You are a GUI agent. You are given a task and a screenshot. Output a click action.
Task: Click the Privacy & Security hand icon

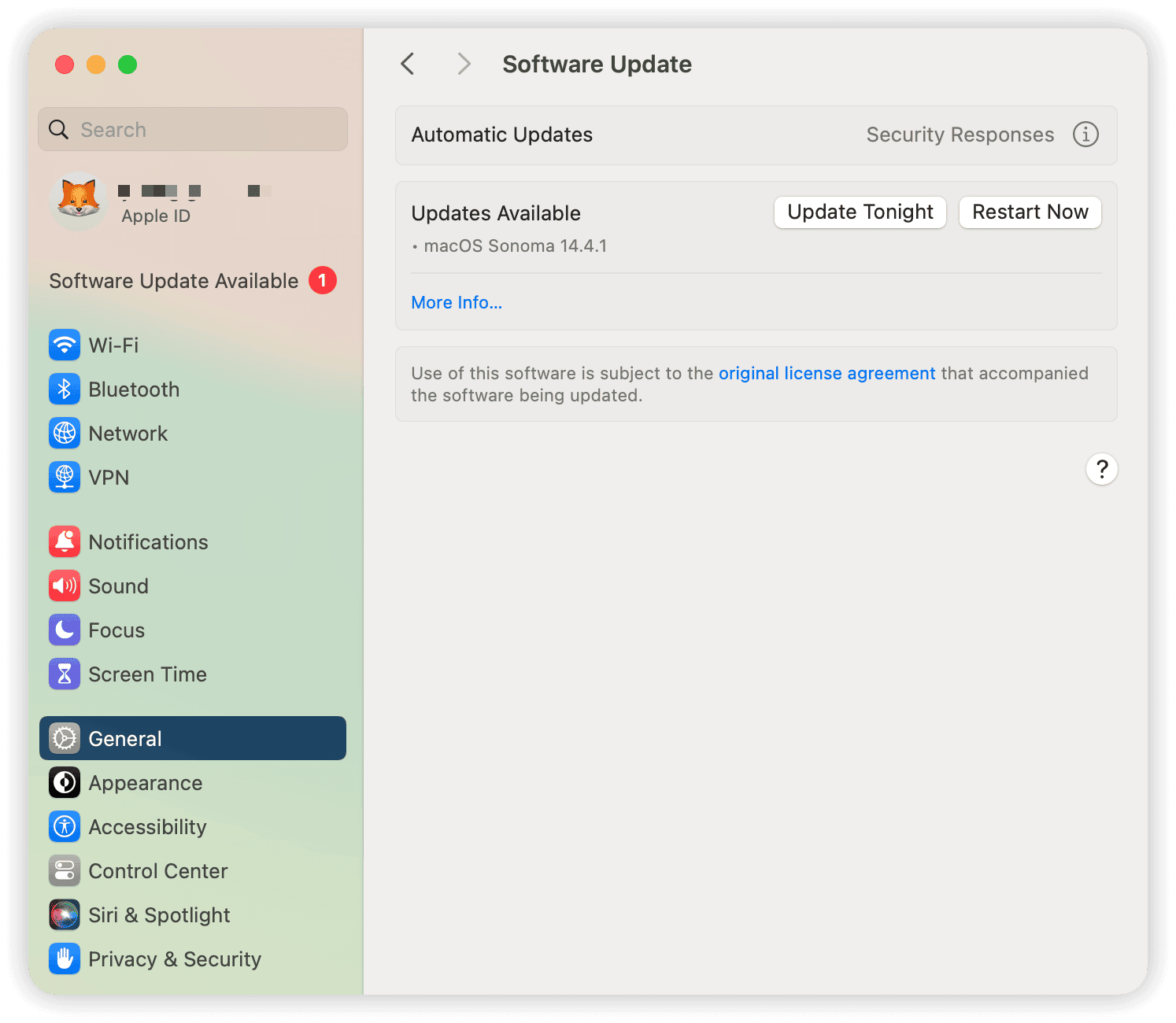65,958
